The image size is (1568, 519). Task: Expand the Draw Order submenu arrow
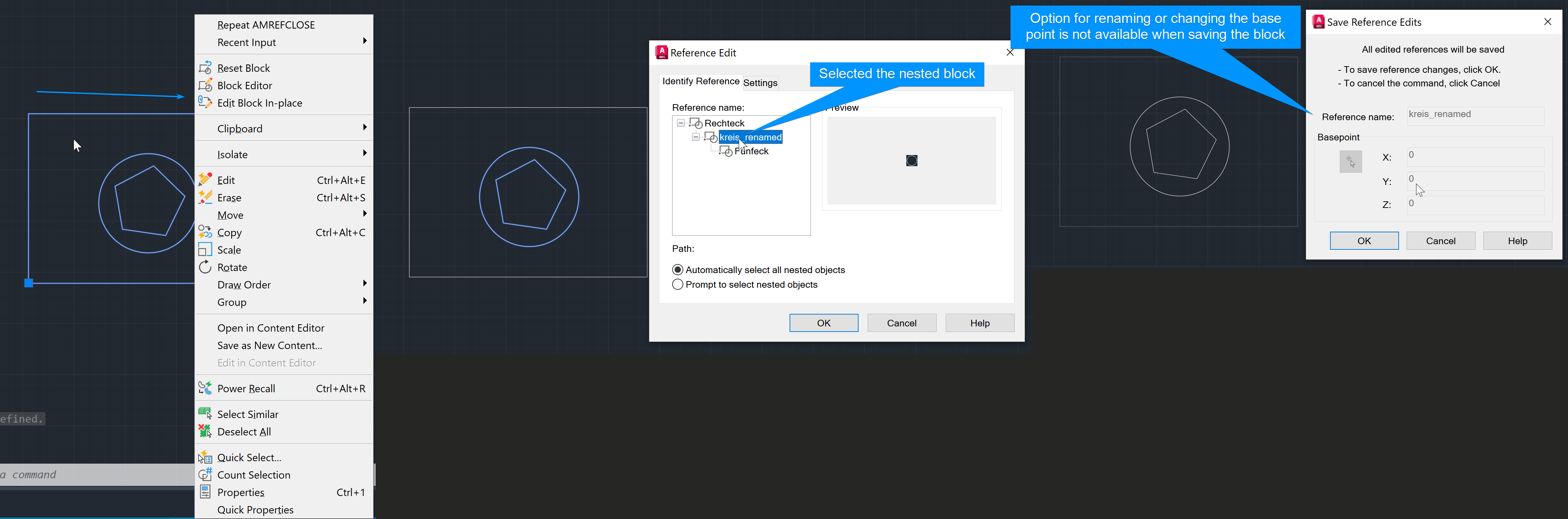364,284
